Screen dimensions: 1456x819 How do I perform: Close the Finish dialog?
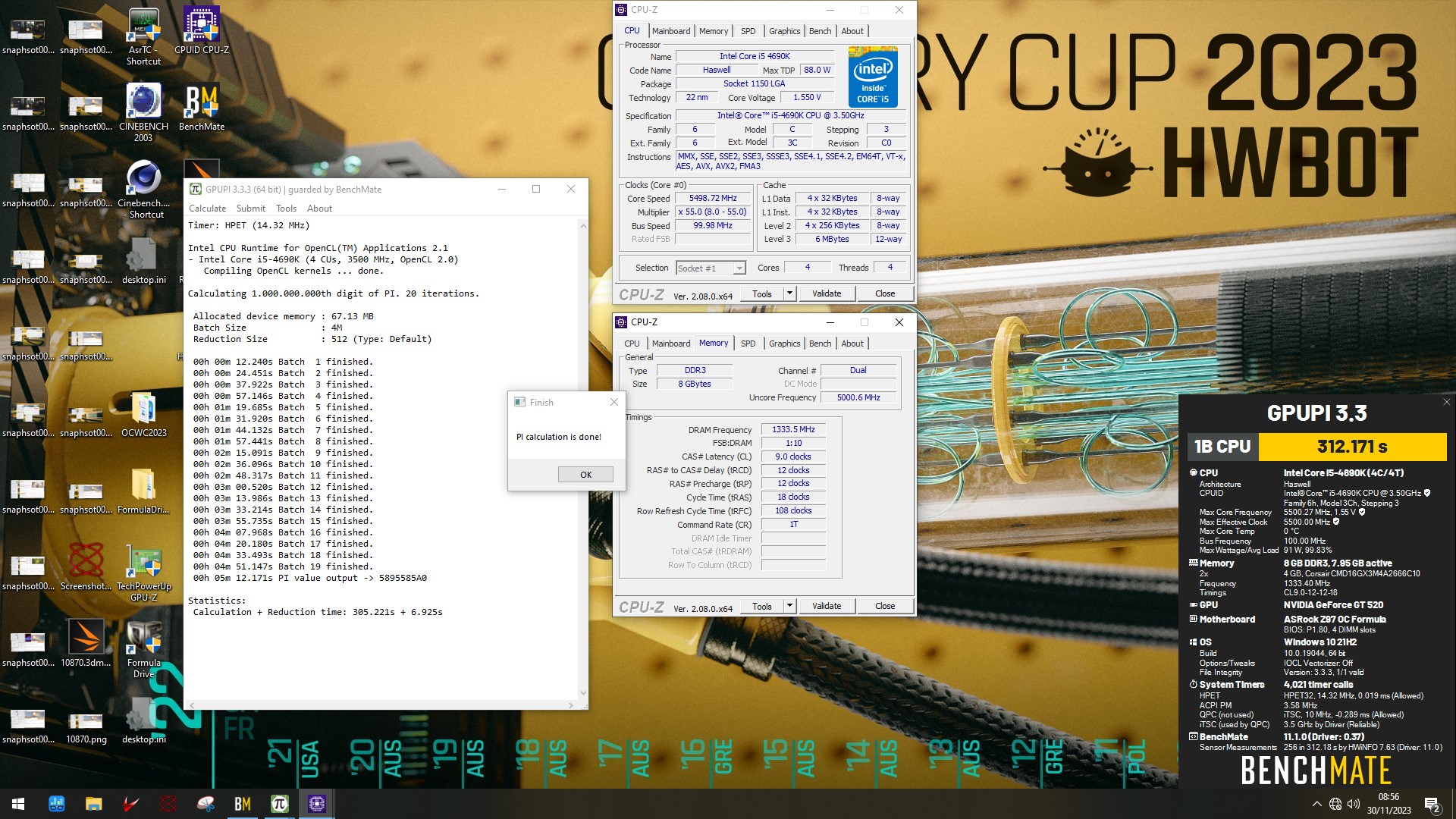coord(614,402)
